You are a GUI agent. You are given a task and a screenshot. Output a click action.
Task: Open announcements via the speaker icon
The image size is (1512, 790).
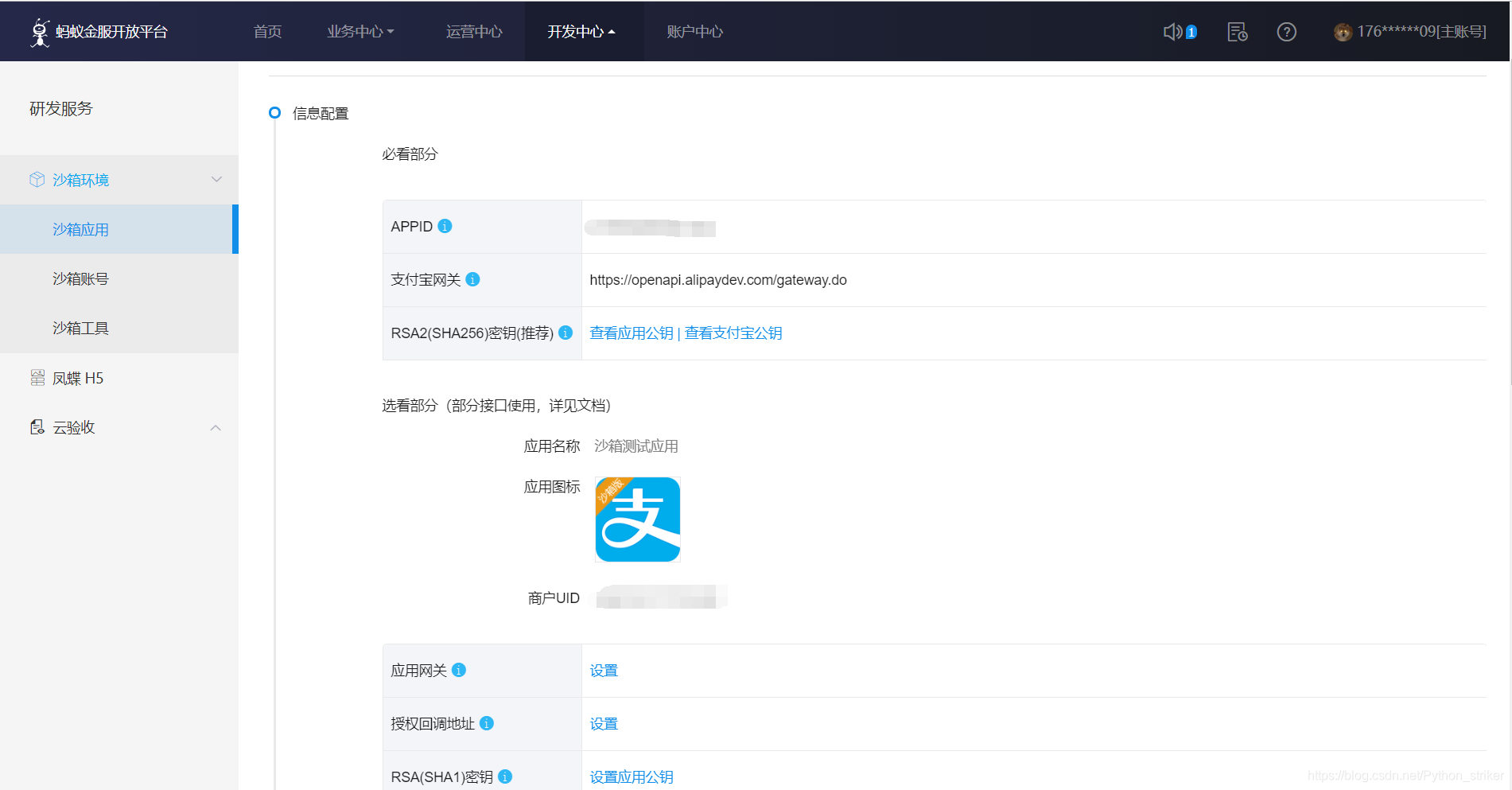pos(1172,31)
